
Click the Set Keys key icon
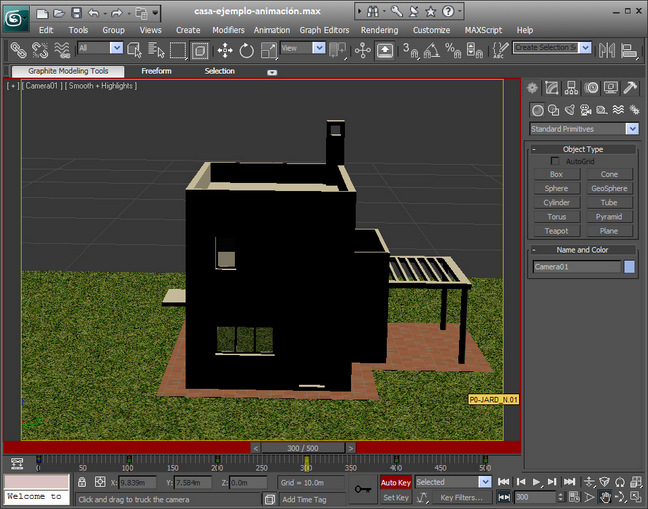pos(364,489)
